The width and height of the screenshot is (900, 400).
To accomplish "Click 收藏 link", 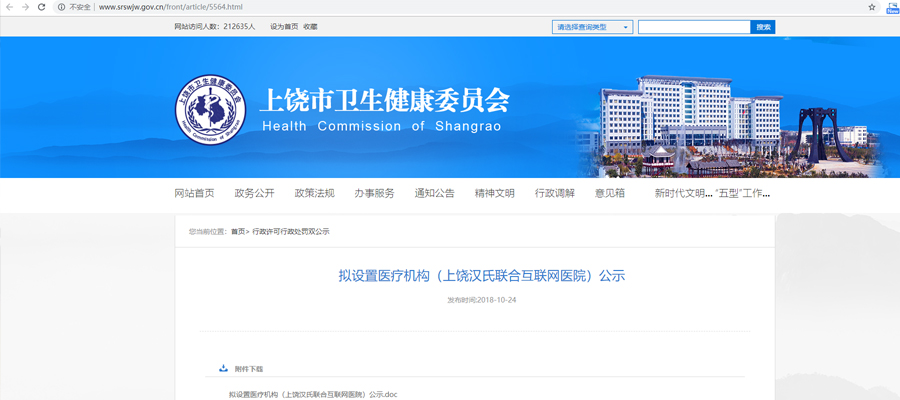I will 311,27.
